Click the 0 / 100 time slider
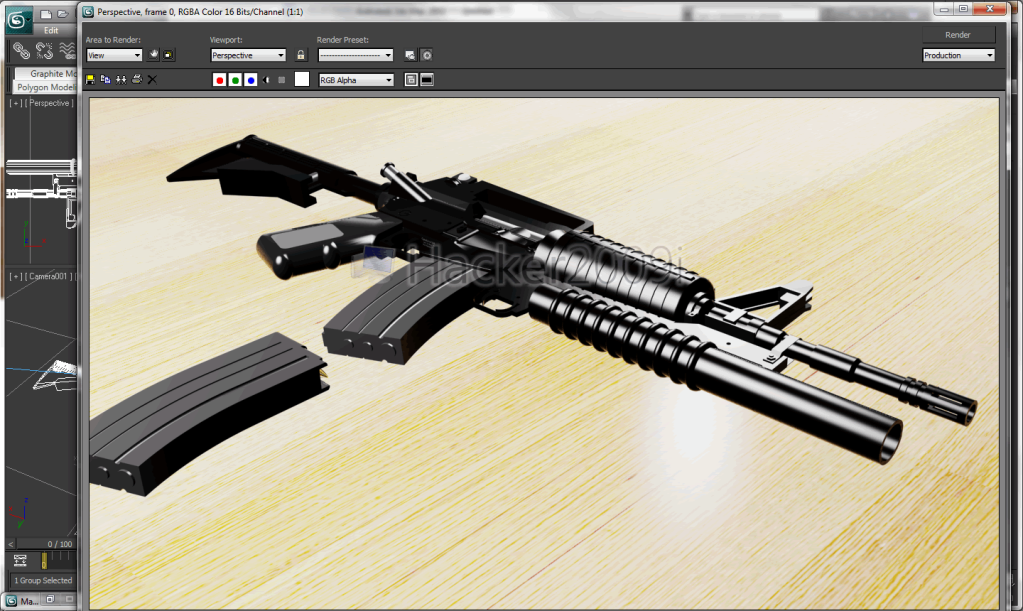Screen dimensions: 1023x611 (59, 544)
